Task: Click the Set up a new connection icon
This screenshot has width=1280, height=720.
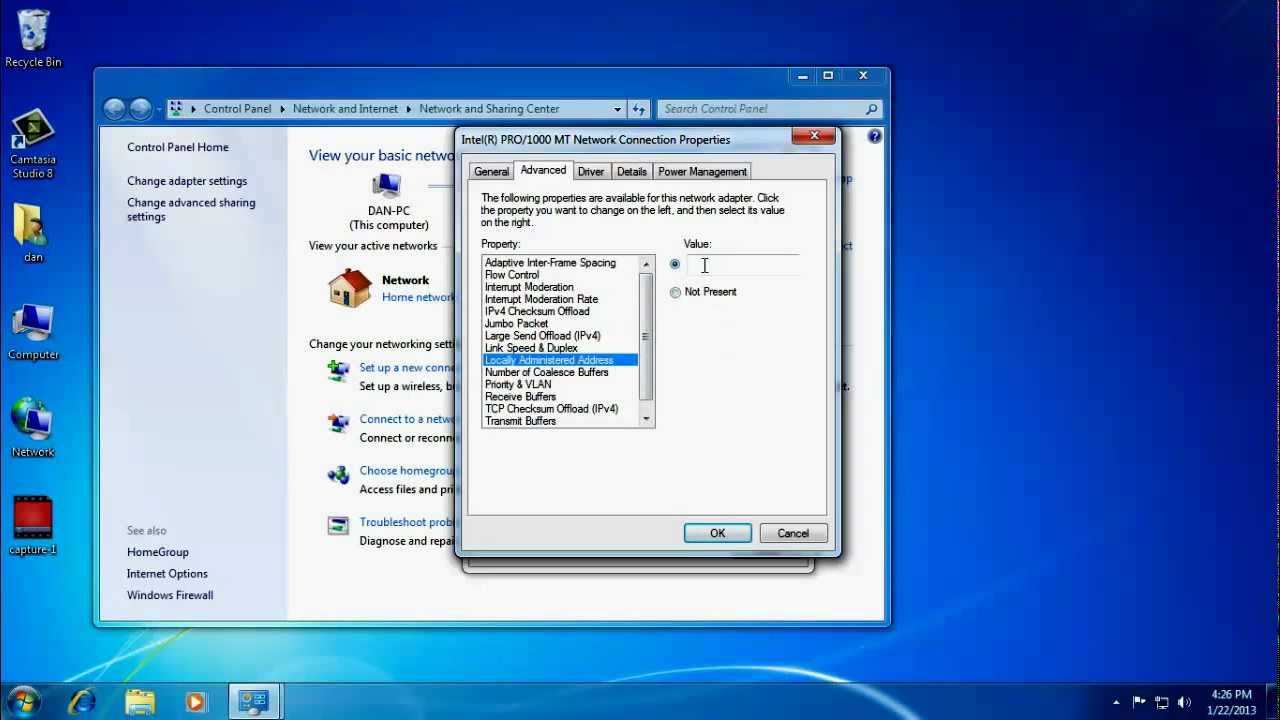Action: coord(339,371)
